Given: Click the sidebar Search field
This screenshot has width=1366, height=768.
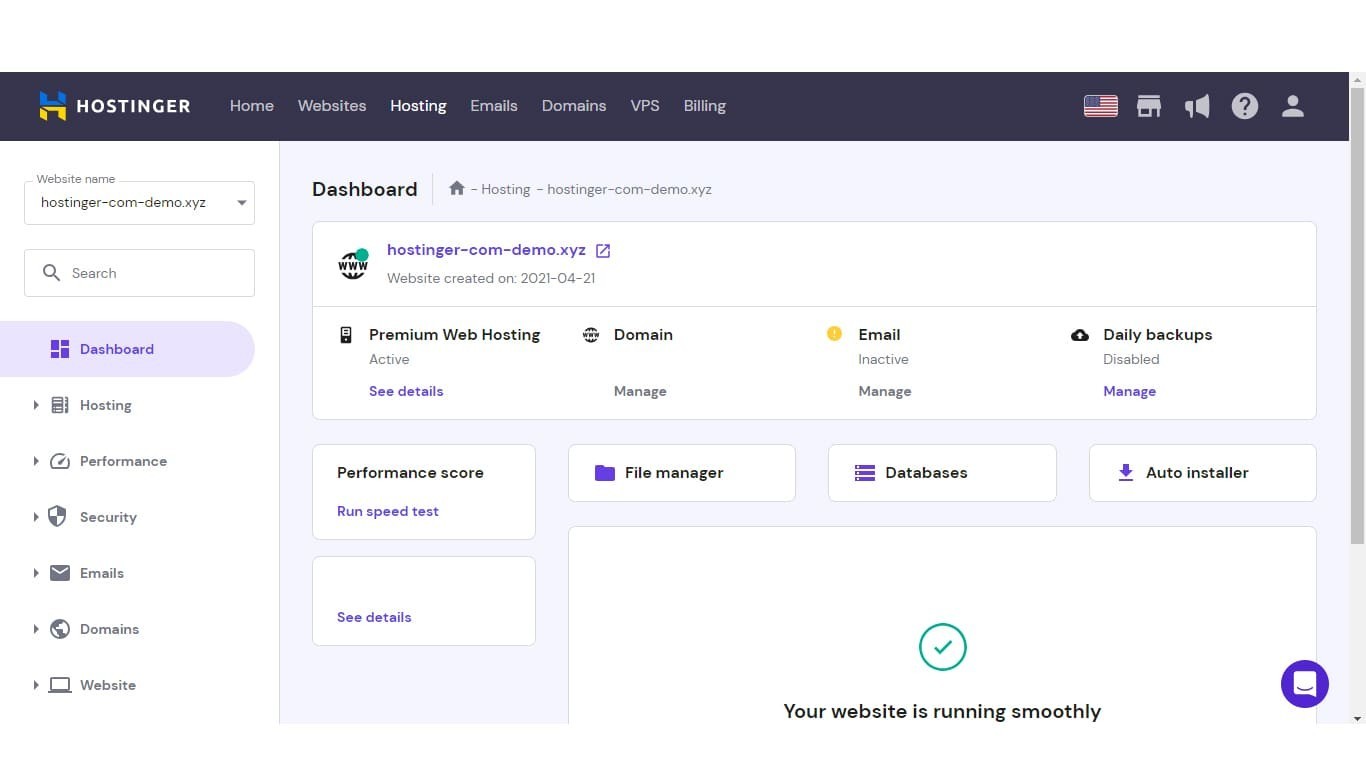Looking at the screenshot, I should point(139,273).
